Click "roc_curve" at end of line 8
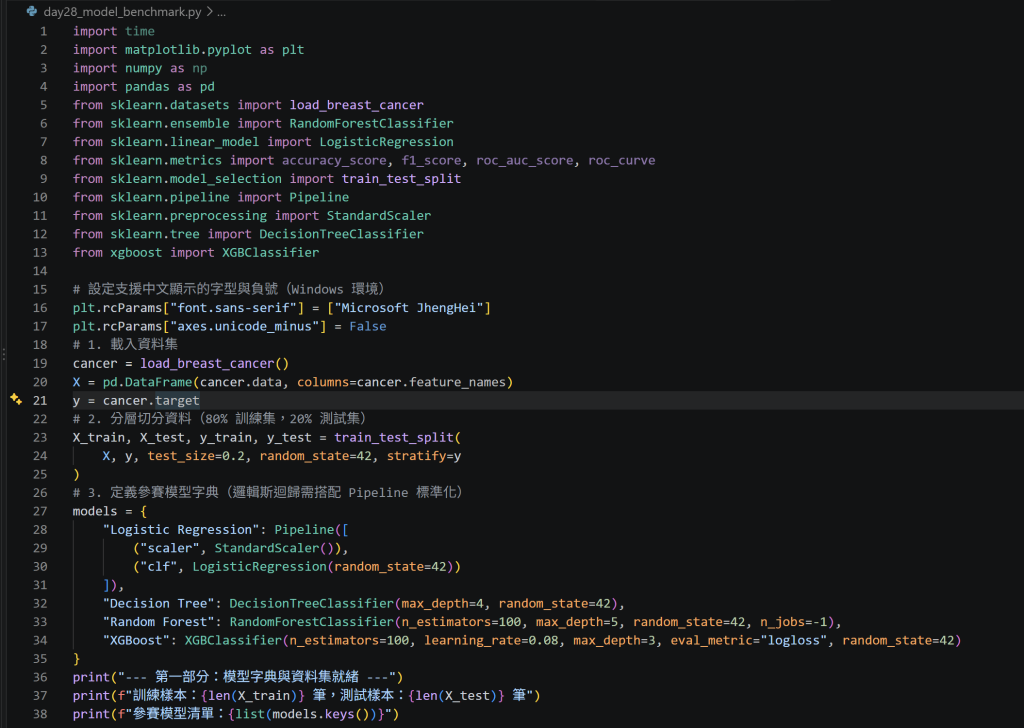 pyautogui.click(x=622, y=160)
